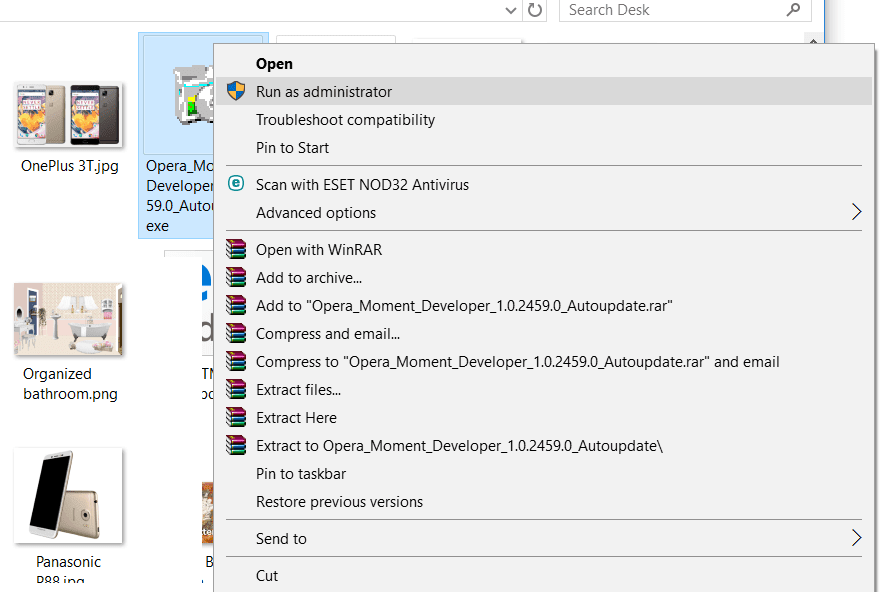880x592 pixels.
Task: Click WinRAR icon beside Compress to rar and email
Action: (x=236, y=361)
